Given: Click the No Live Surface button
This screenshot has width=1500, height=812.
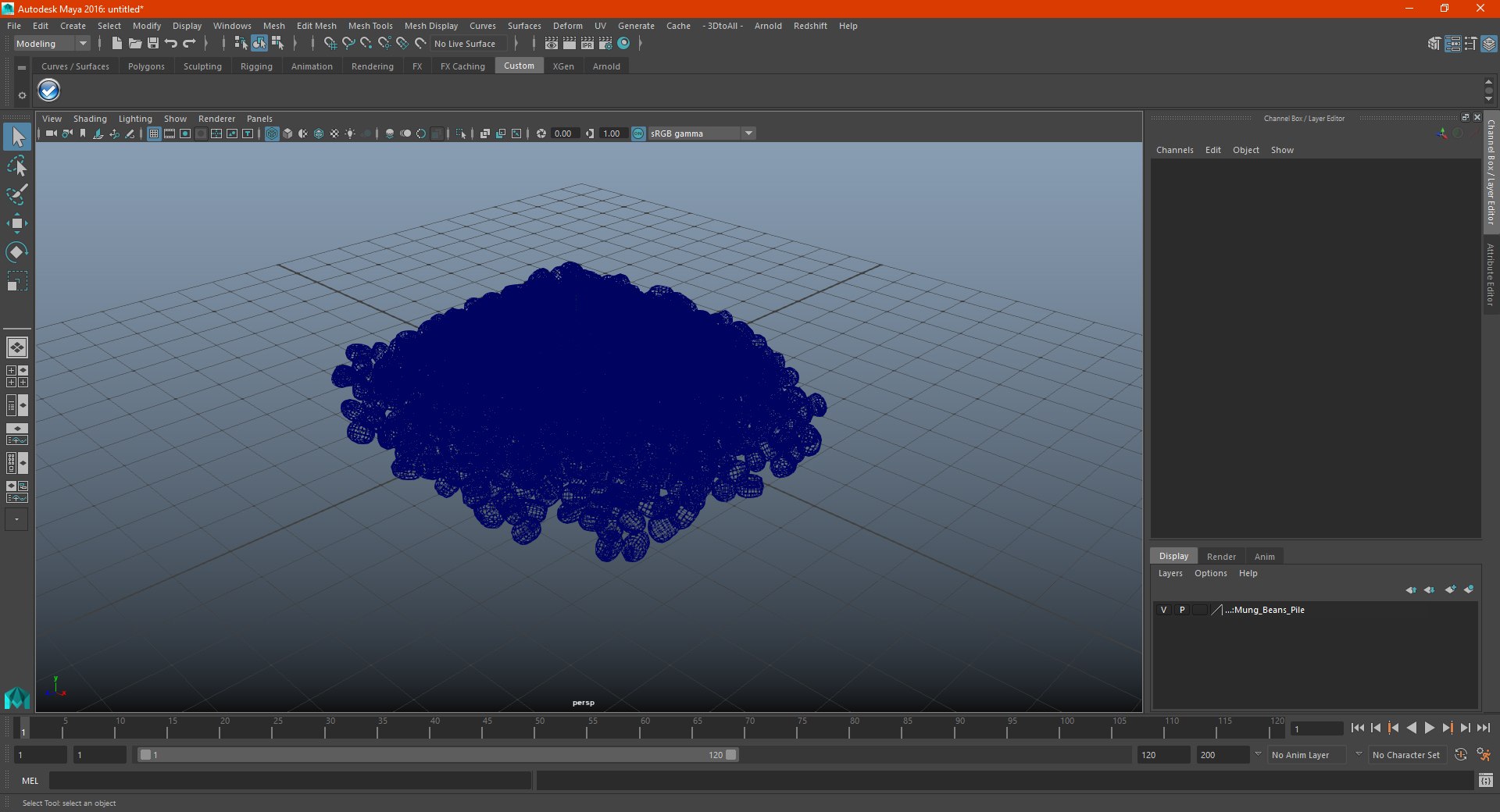Looking at the screenshot, I should [465, 44].
